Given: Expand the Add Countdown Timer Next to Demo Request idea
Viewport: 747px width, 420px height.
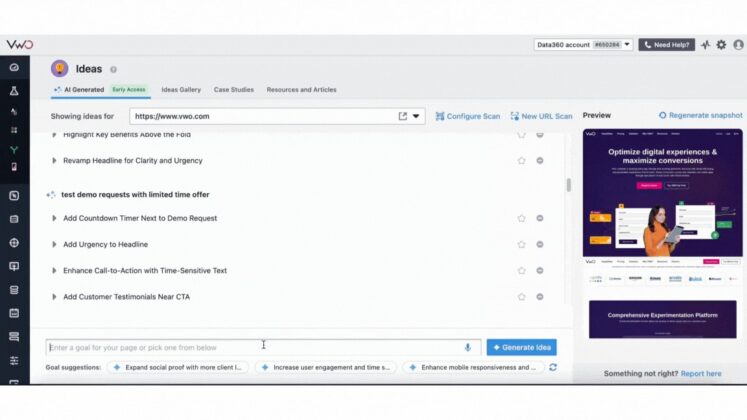Looking at the screenshot, I should [54, 218].
